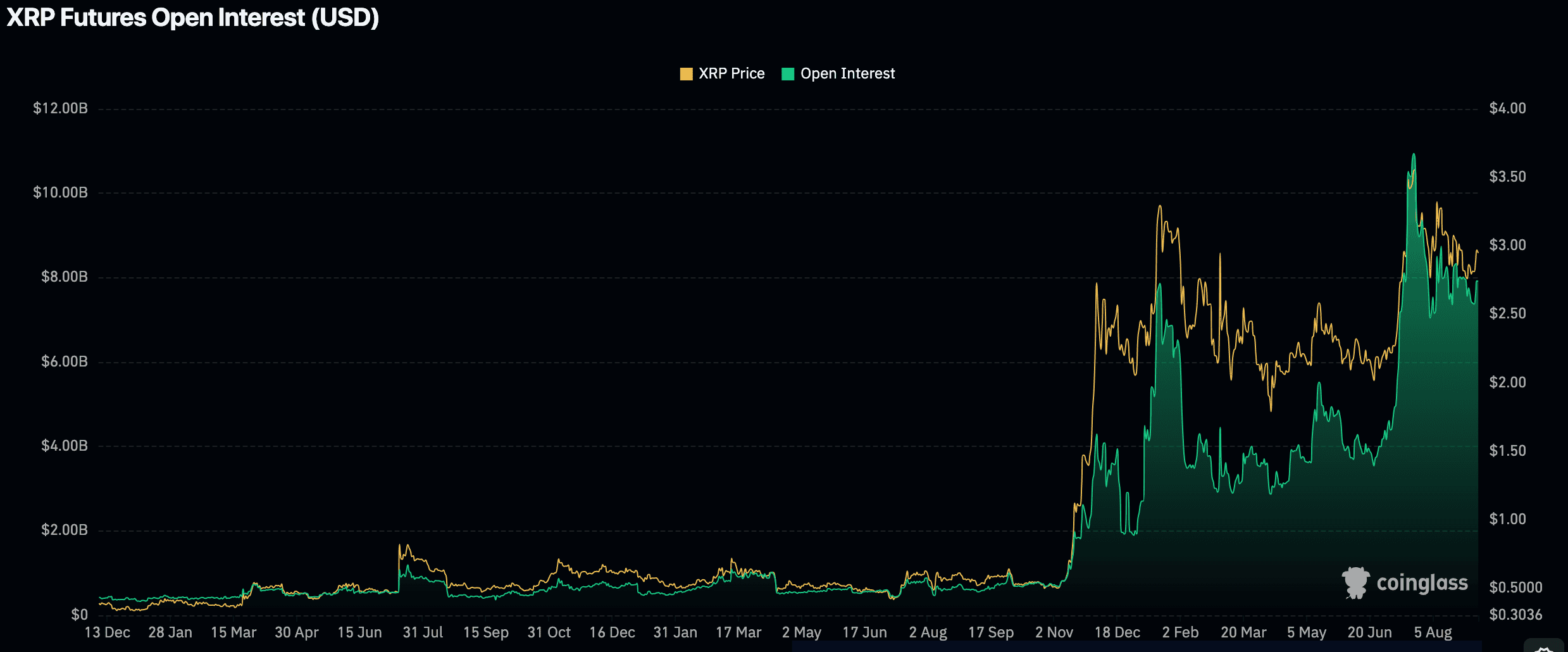1568x652 pixels.
Task: Click the yellow XRP Price legend swatch
Action: click(x=686, y=74)
